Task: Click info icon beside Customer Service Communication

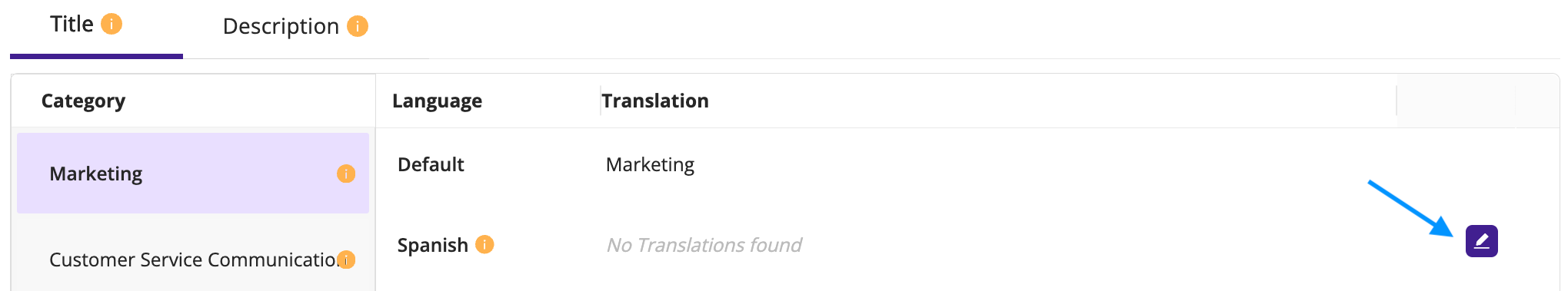Action: click(x=347, y=260)
